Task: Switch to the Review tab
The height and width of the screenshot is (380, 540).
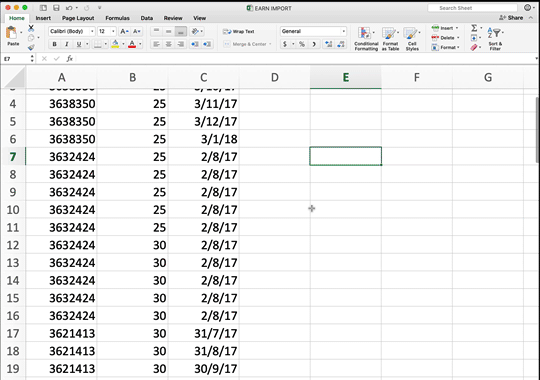Action: coord(173,18)
